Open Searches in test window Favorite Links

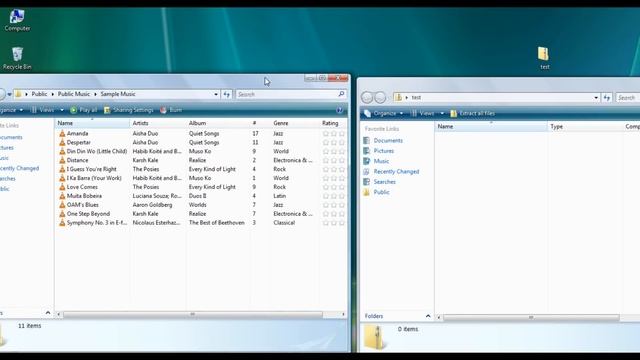(380, 182)
